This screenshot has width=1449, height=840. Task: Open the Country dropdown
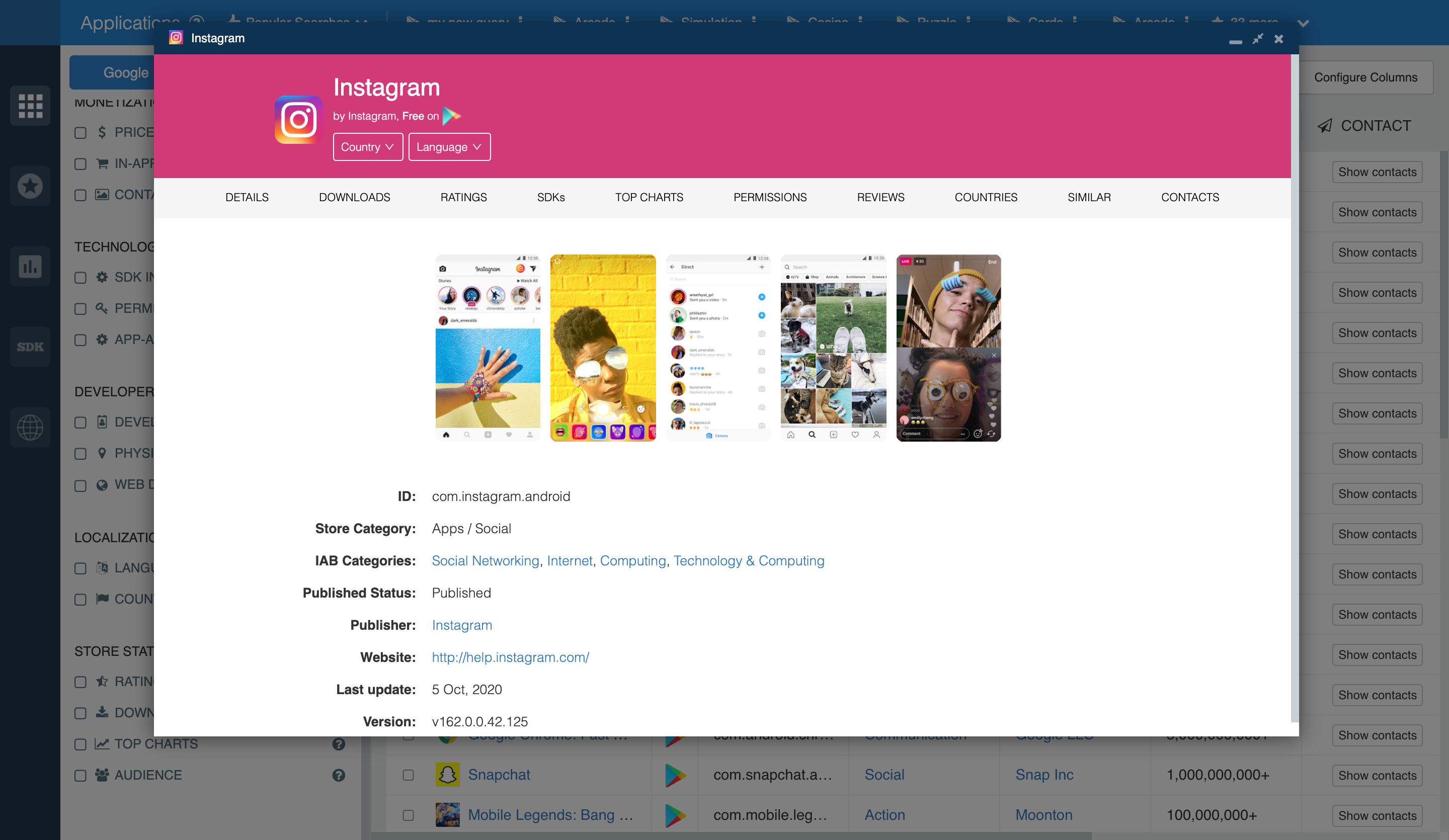(x=367, y=147)
